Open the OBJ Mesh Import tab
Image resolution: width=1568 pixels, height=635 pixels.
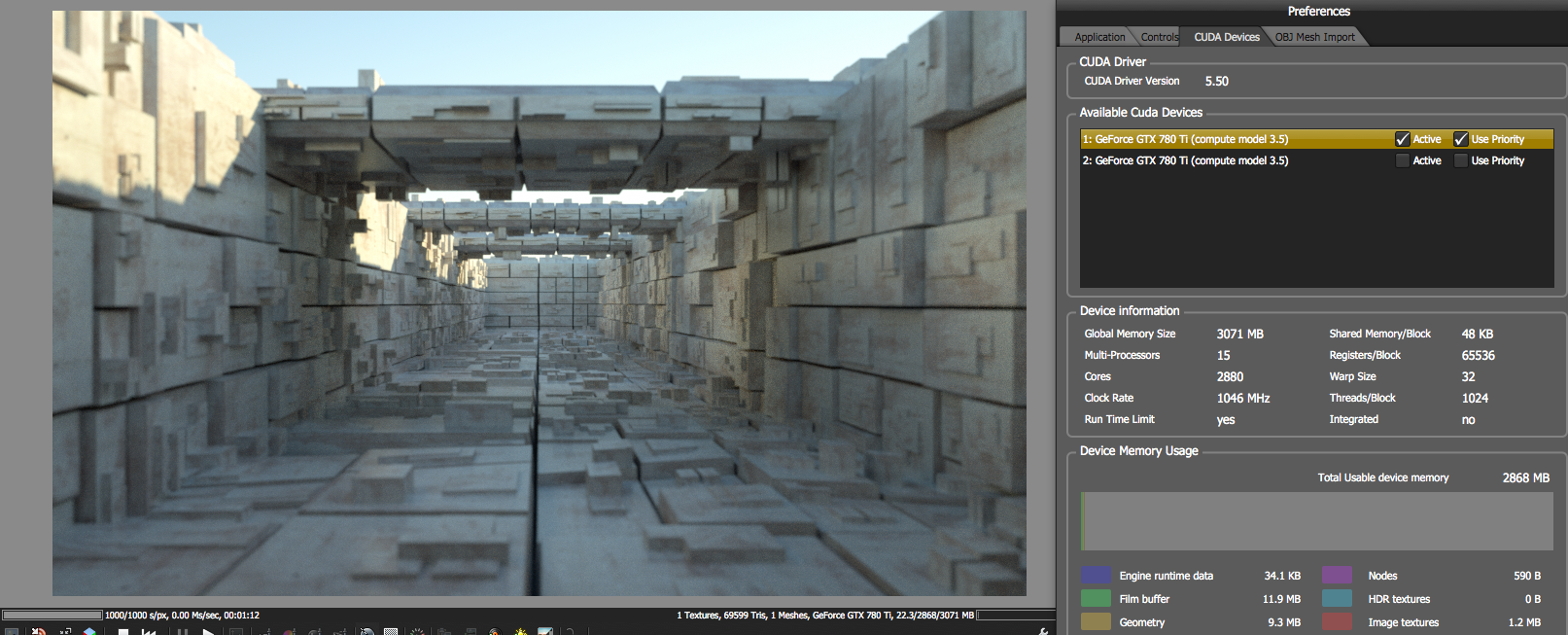tap(1314, 37)
